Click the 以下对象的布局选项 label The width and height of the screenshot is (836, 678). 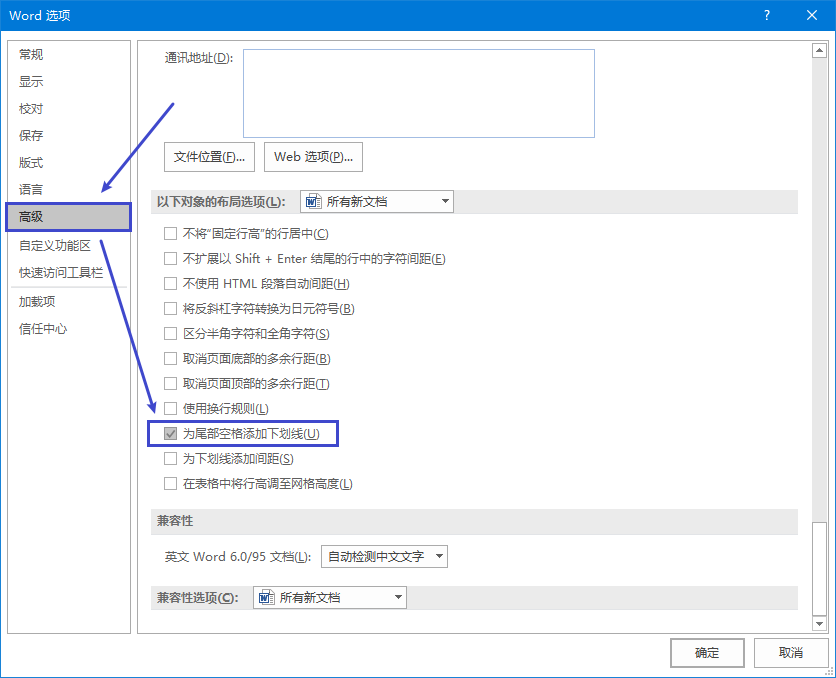[221, 201]
